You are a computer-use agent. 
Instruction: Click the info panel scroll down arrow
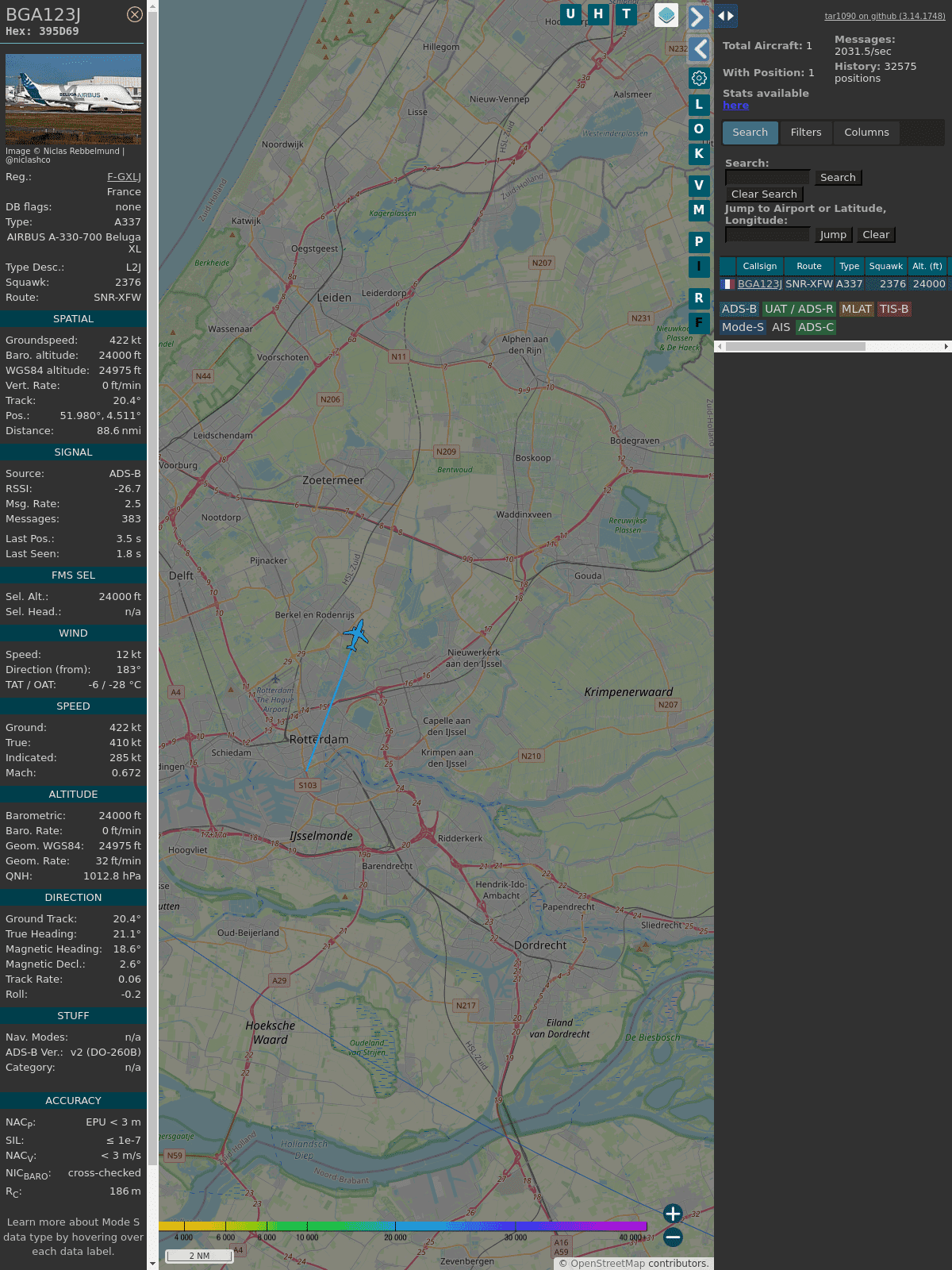152,1264
